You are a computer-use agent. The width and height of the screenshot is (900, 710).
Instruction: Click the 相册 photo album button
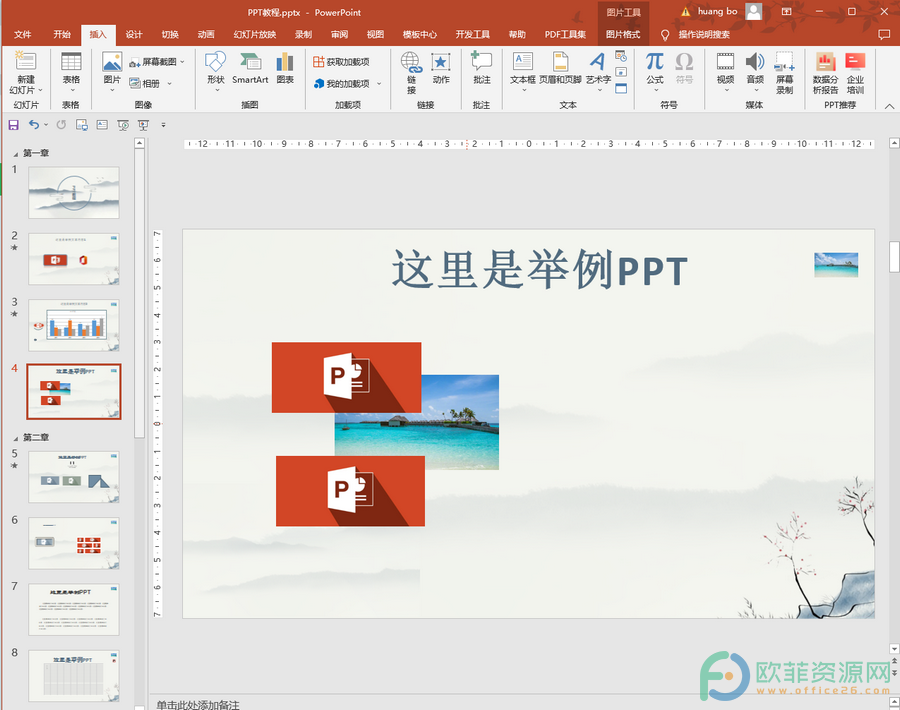(145, 83)
